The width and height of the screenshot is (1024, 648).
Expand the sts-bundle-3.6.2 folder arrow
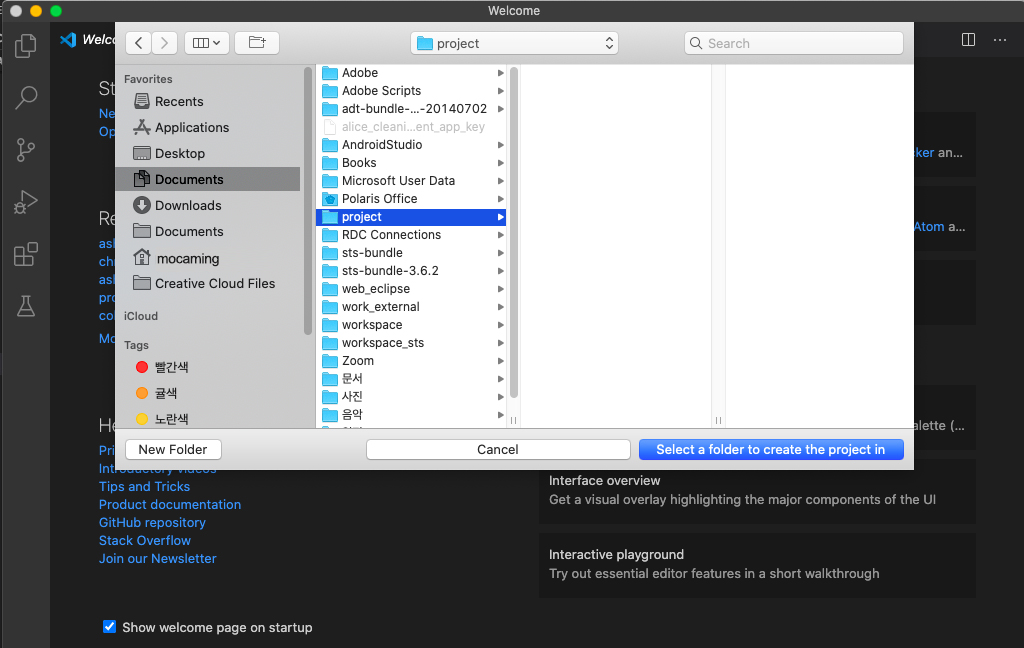500,271
